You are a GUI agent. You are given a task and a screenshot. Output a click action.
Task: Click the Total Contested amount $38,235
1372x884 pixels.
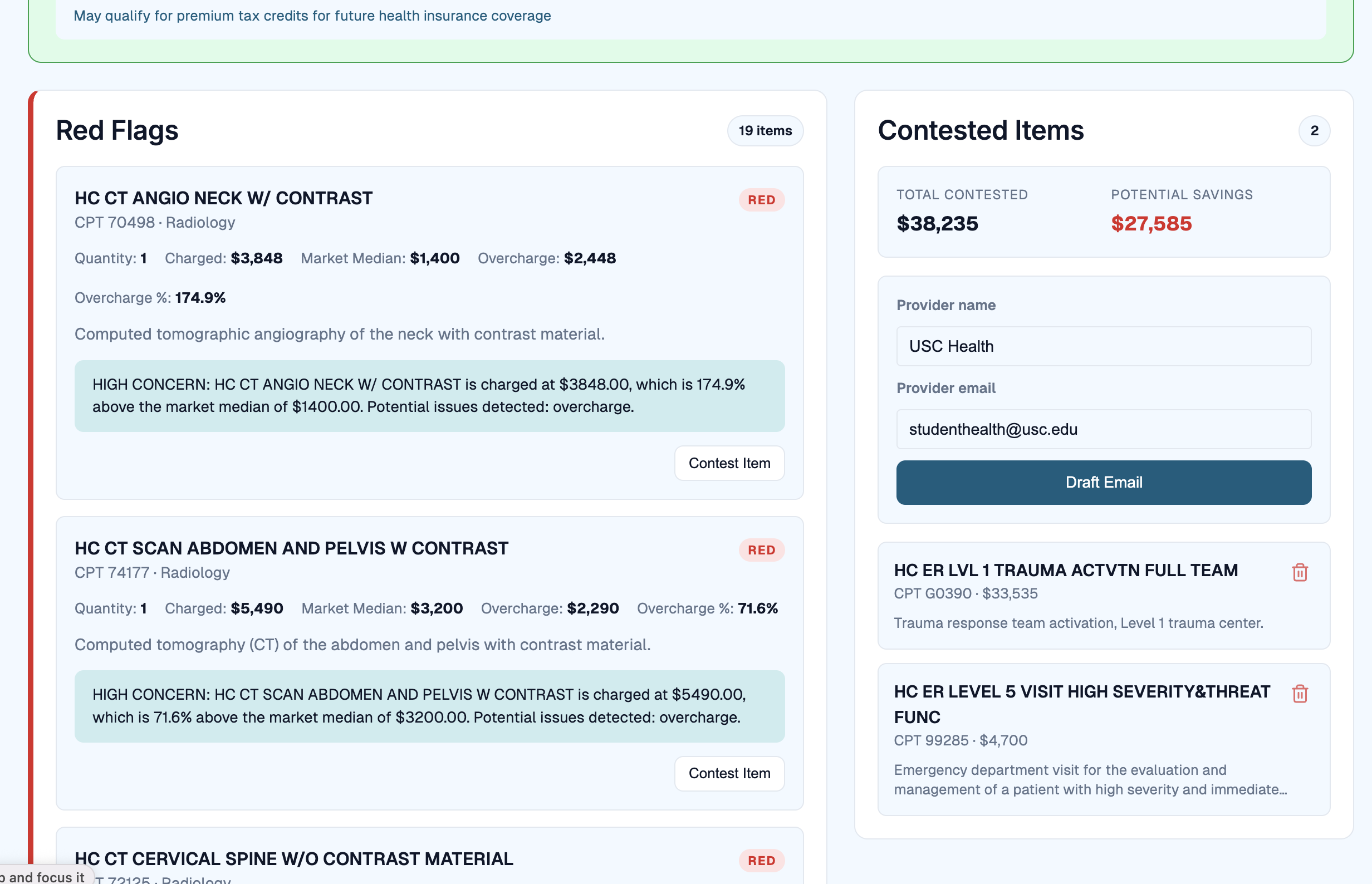[937, 223]
